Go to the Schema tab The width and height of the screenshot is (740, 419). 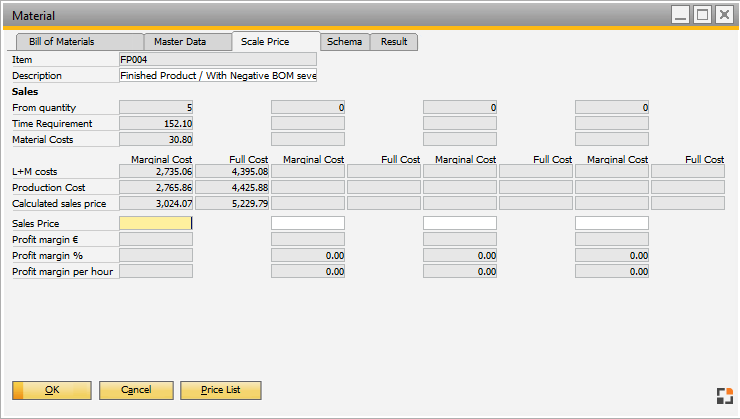coord(344,42)
